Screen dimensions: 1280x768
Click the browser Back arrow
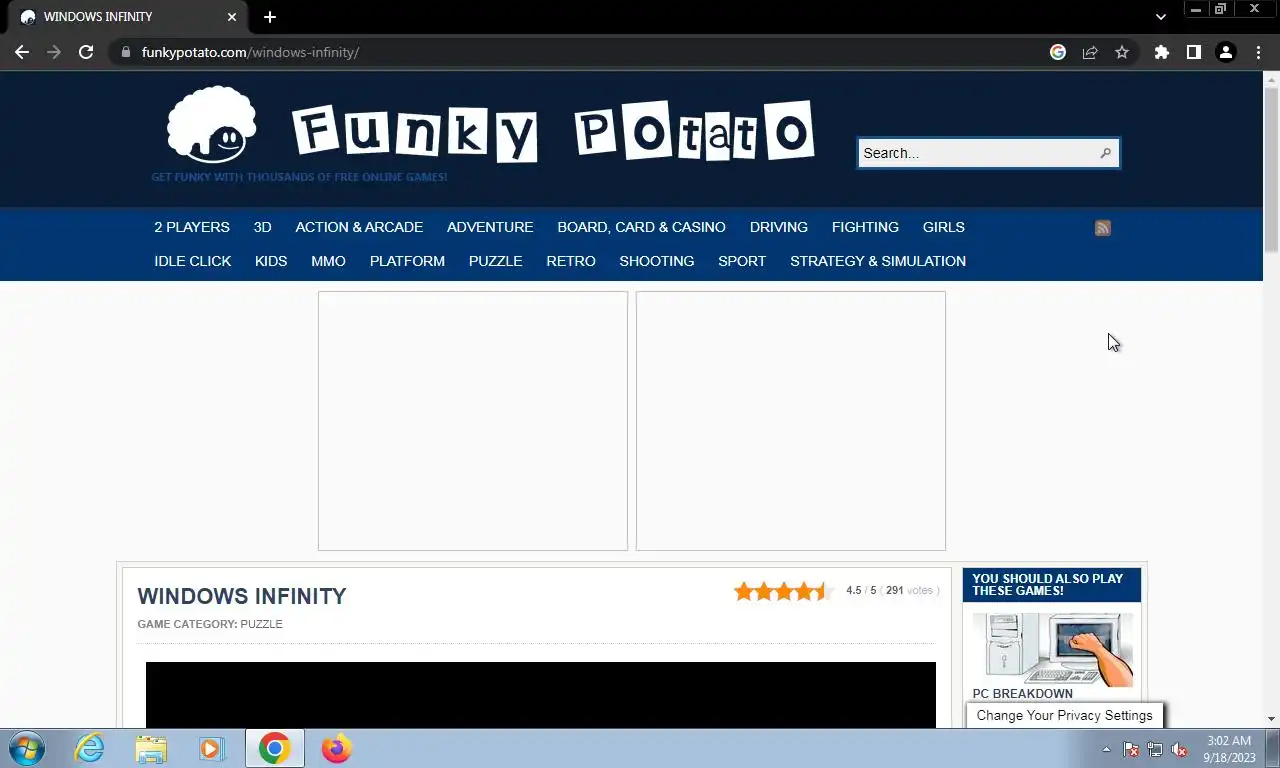(22, 52)
